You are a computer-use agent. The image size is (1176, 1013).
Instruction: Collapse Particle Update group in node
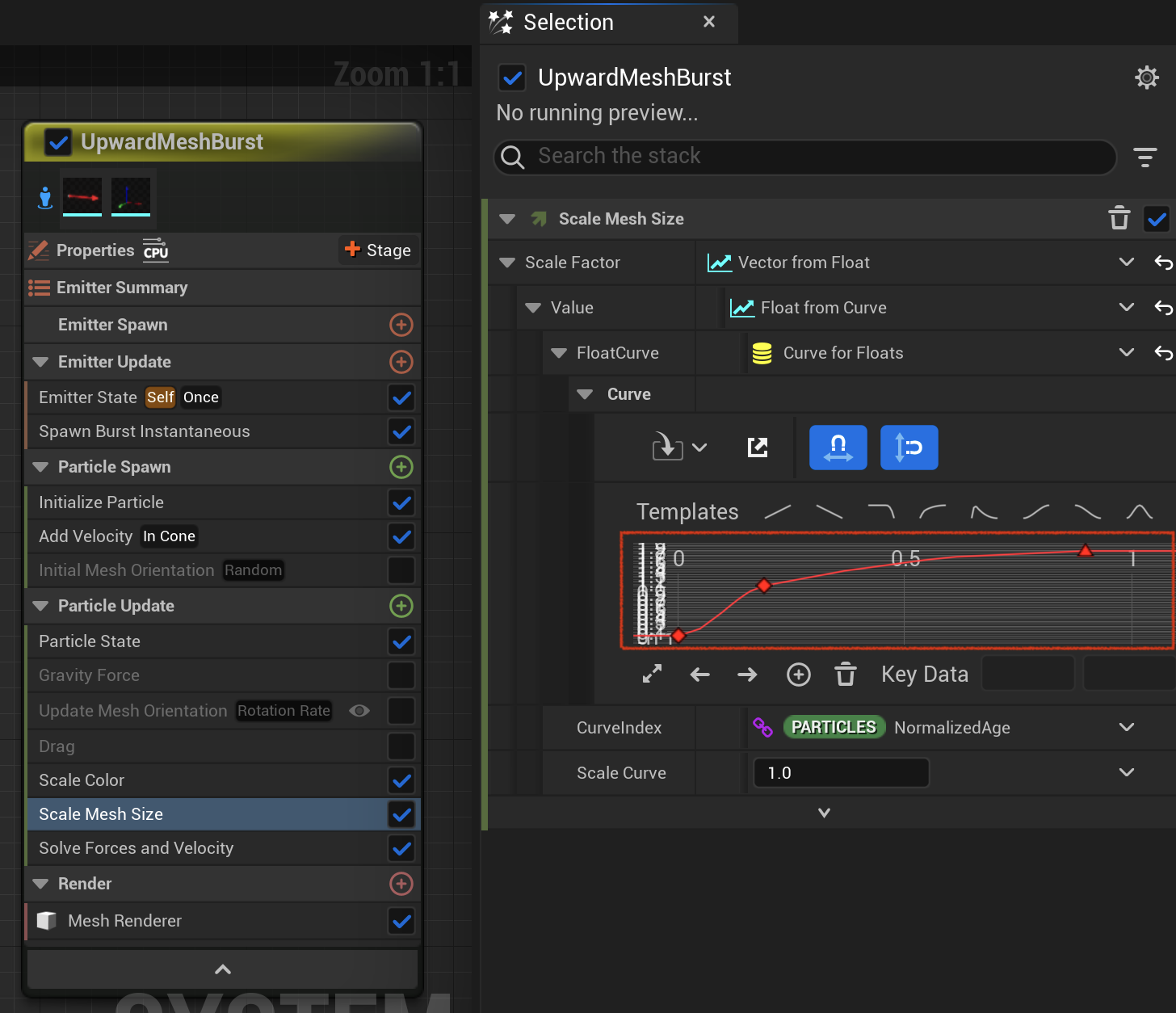click(x=40, y=606)
